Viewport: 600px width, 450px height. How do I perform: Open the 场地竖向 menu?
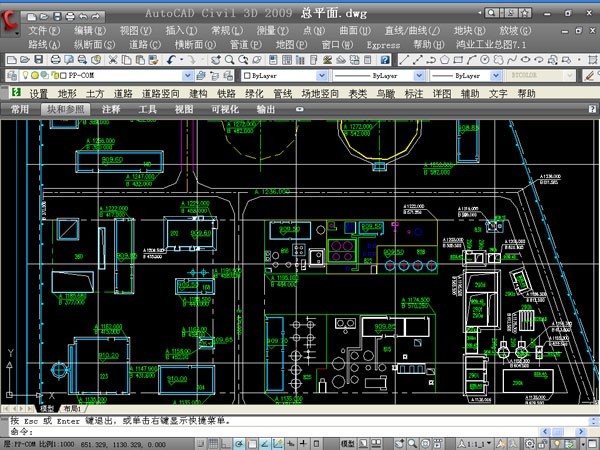320,93
